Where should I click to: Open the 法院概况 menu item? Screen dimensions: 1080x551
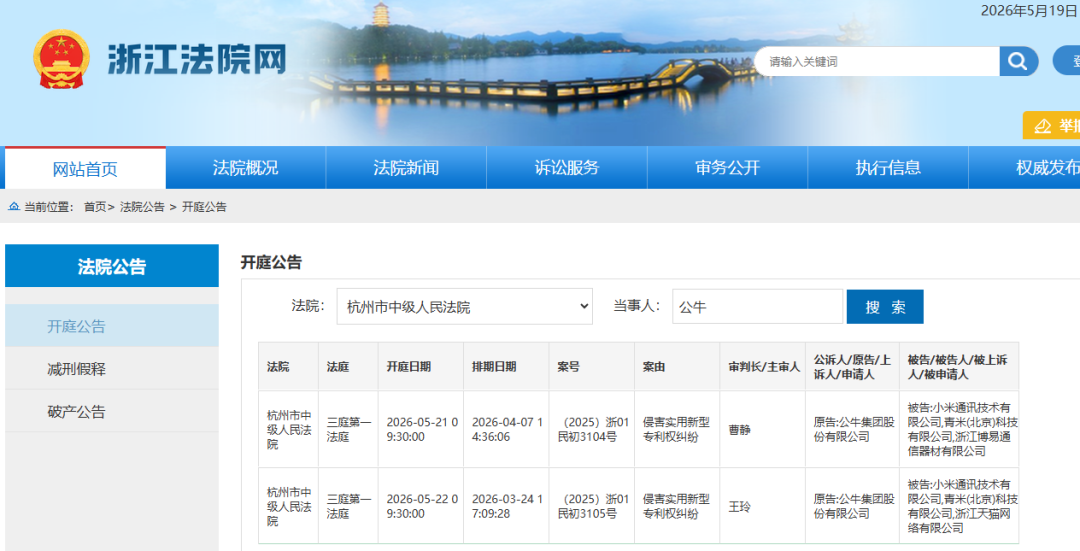point(246,167)
